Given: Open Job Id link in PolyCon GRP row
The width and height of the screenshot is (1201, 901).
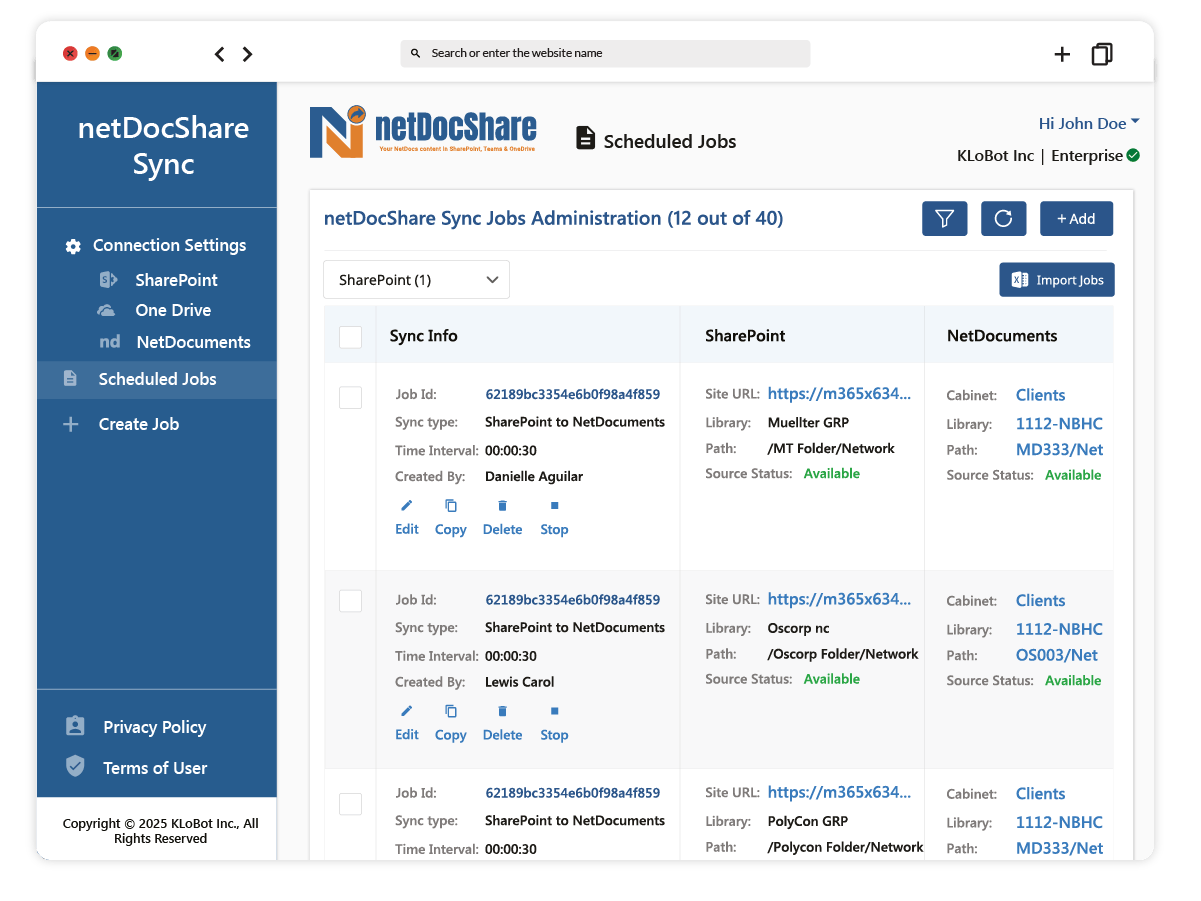Looking at the screenshot, I should pos(572,793).
